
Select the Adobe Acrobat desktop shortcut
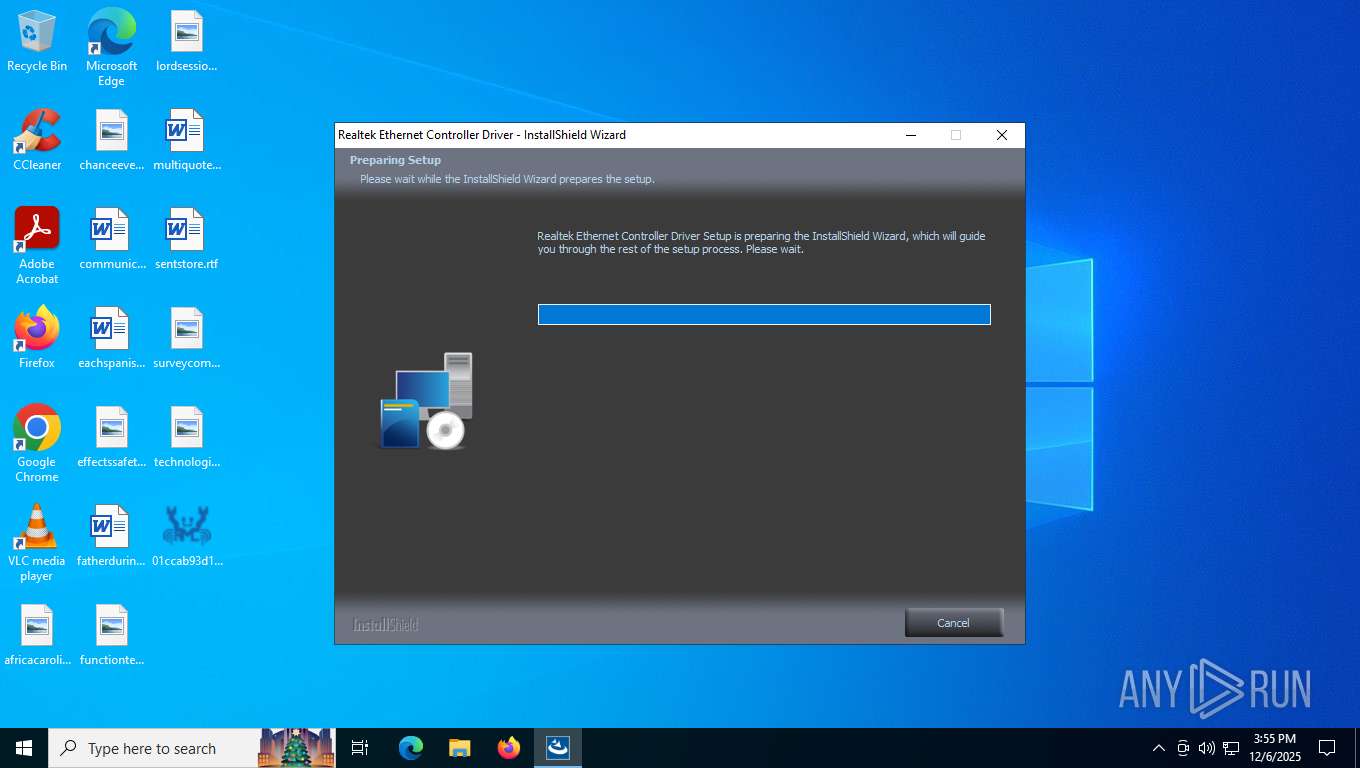coord(37,246)
